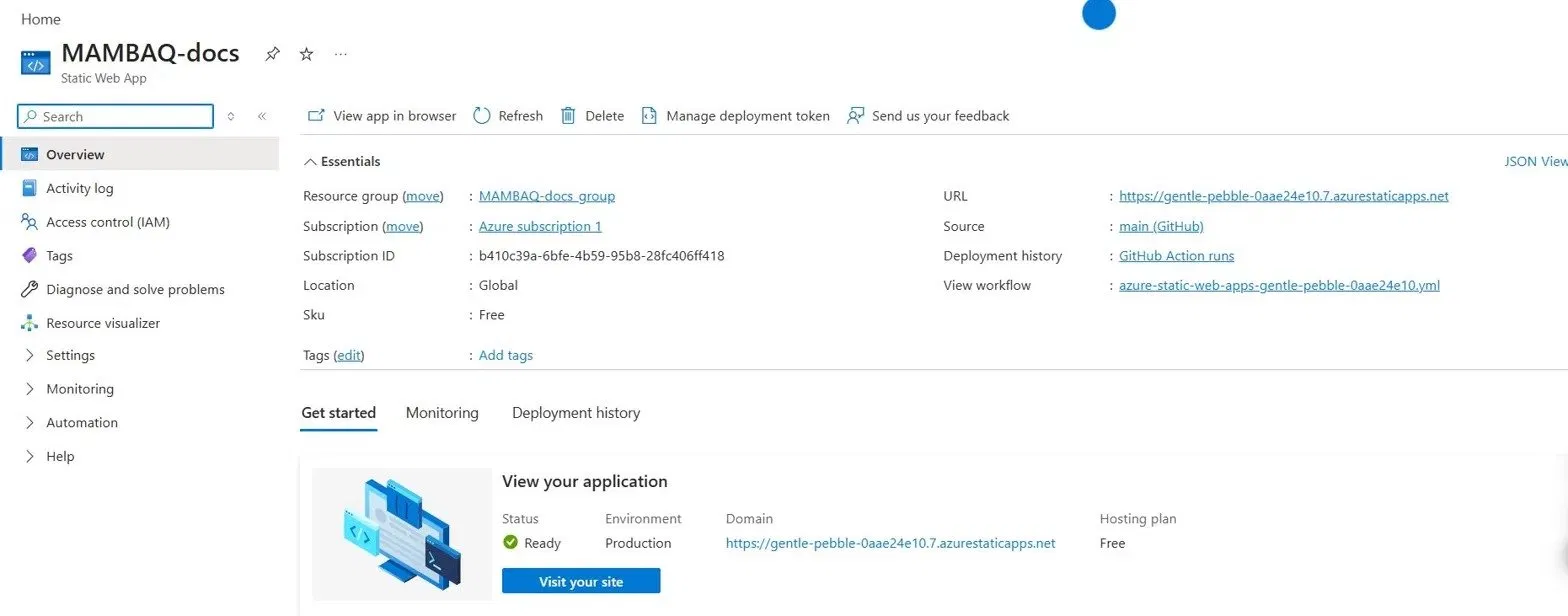Click move link next to Resource group

pos(423,196)
